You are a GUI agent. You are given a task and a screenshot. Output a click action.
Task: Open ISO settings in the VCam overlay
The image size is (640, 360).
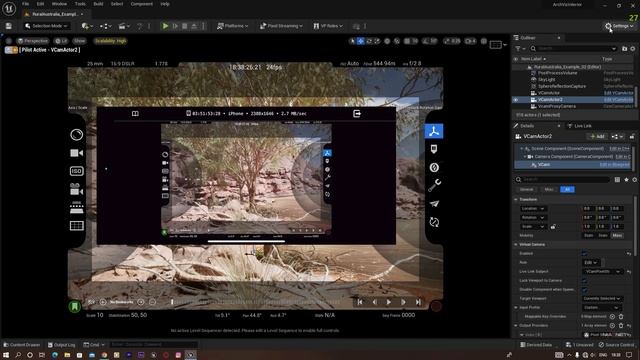click(76, 171)
